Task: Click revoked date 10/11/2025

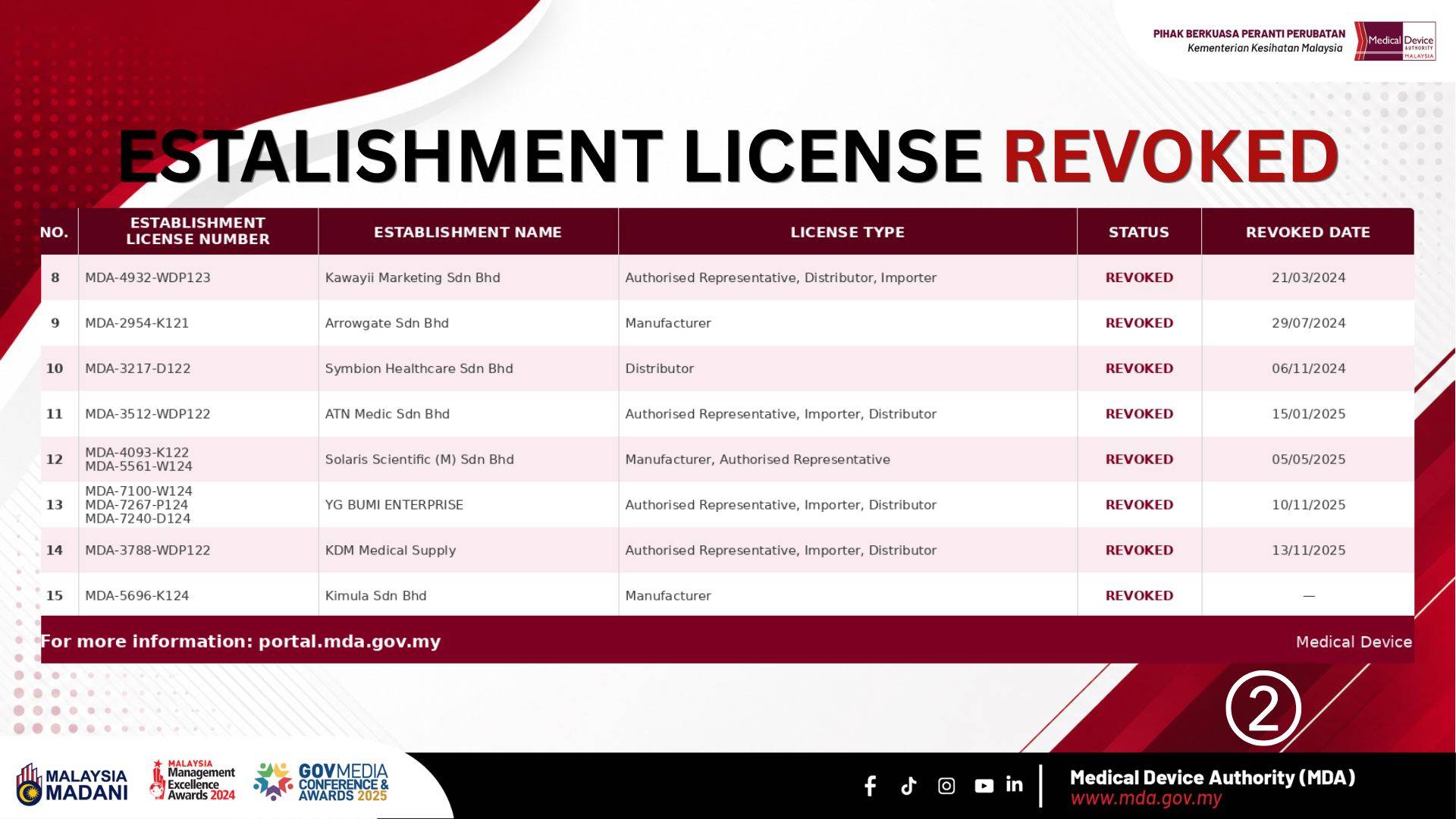Action: click(x=1309, y=505)
